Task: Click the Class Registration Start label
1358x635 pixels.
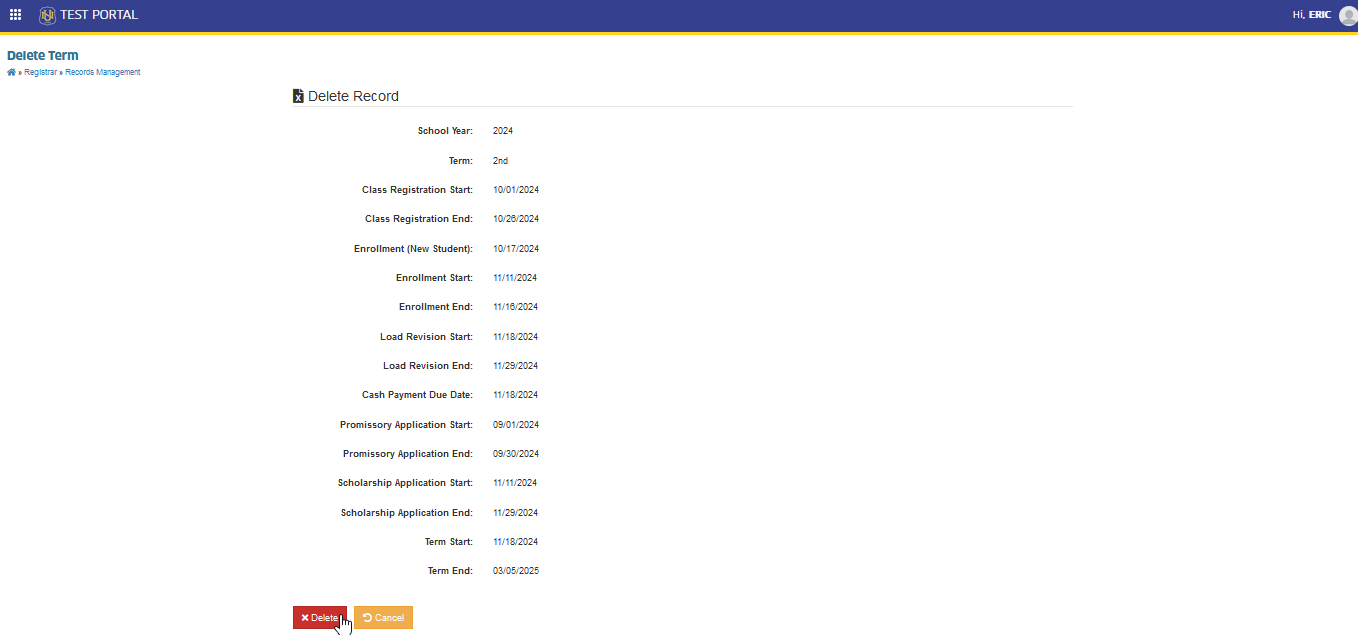Action: click(x=417, y=190)
